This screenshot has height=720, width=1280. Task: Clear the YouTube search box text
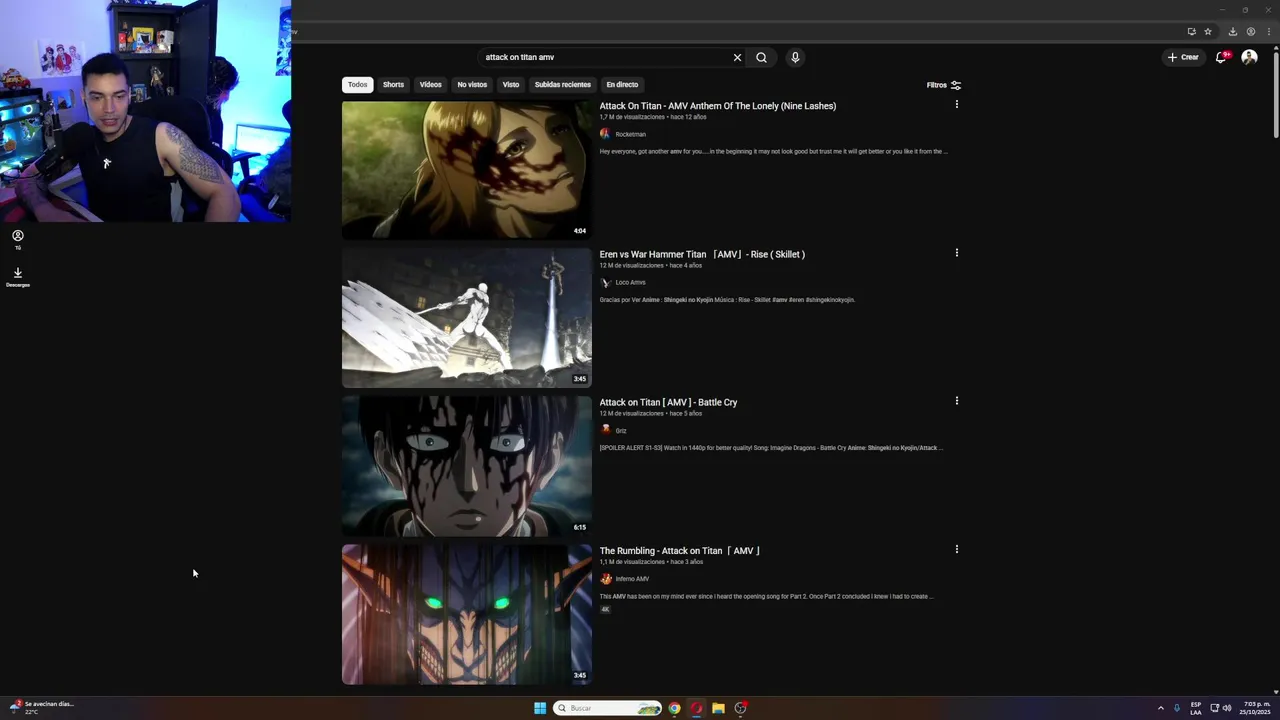737,57
